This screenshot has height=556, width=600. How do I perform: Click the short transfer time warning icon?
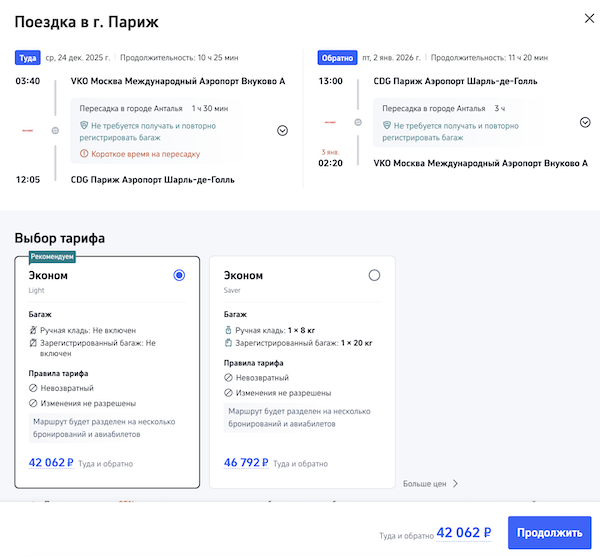point(84,154)
